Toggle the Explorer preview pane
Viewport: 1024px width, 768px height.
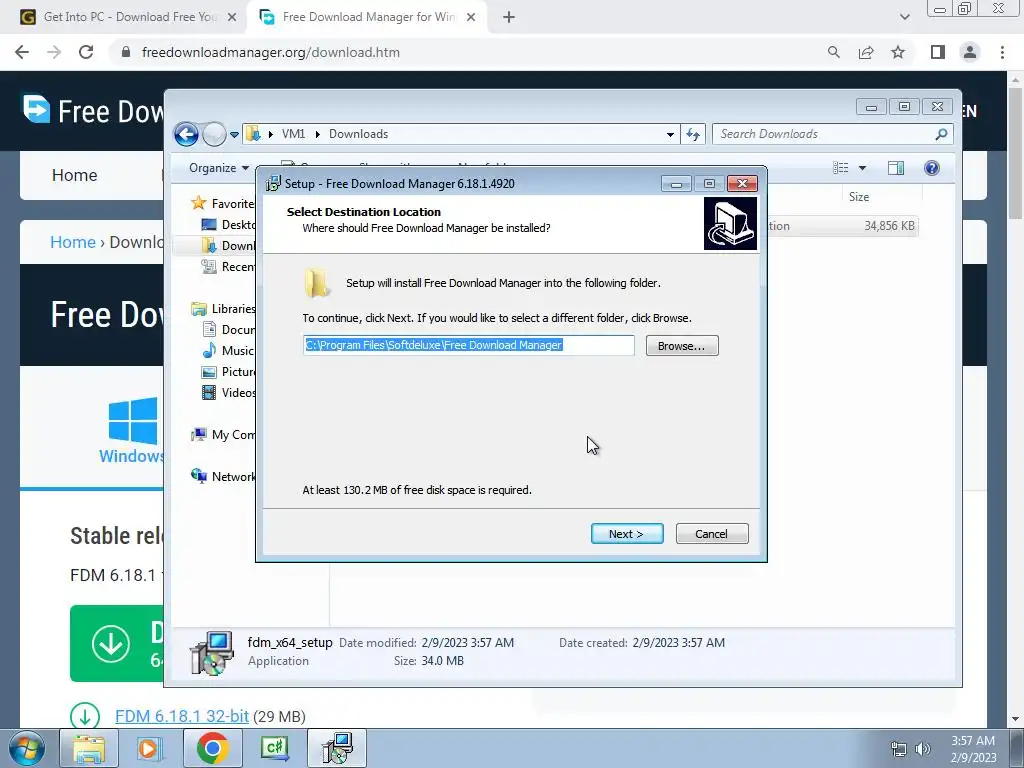[x=896, y=168]
